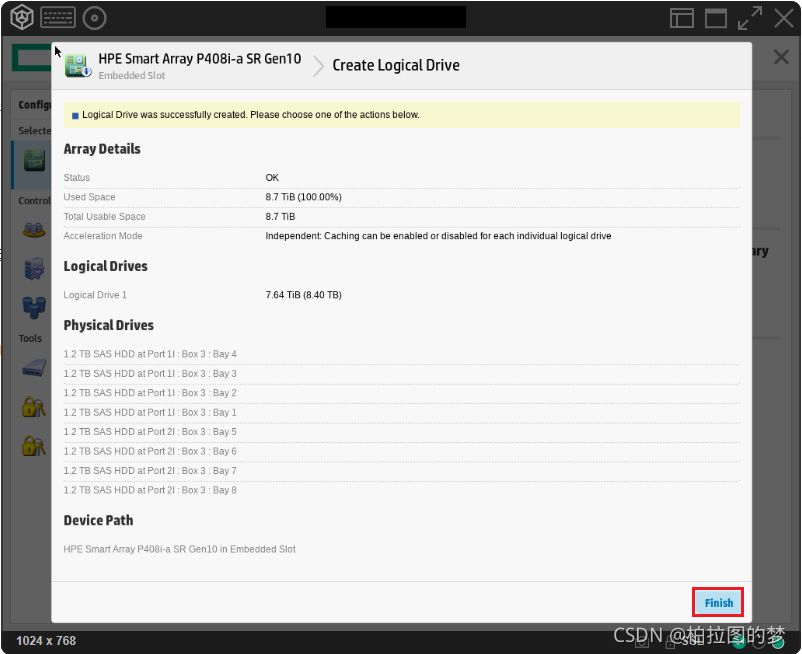Click the Status row label
The width and height of the screenshot is (802, 654).
(77, 177)
